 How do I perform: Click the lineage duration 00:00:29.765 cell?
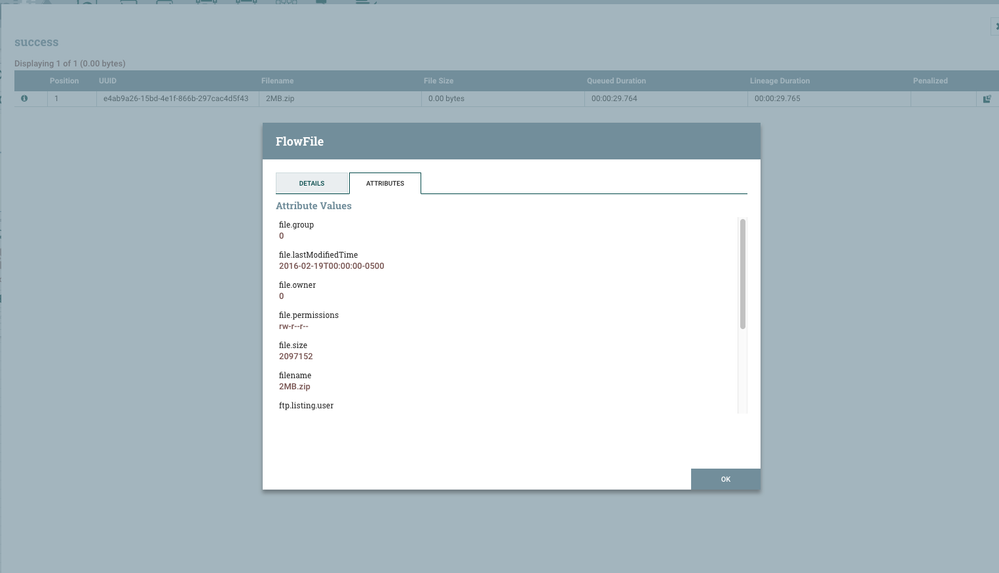tap(829, 99)
